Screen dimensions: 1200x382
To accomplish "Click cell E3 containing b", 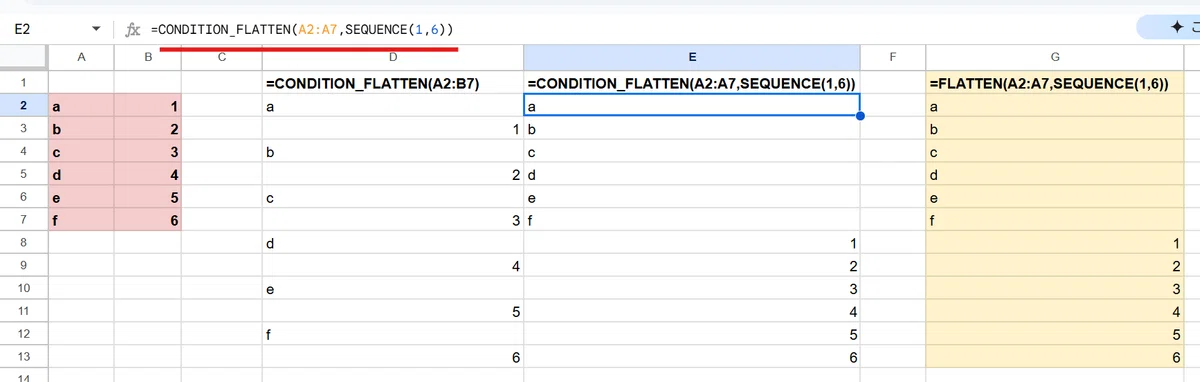I will (691, 129).
